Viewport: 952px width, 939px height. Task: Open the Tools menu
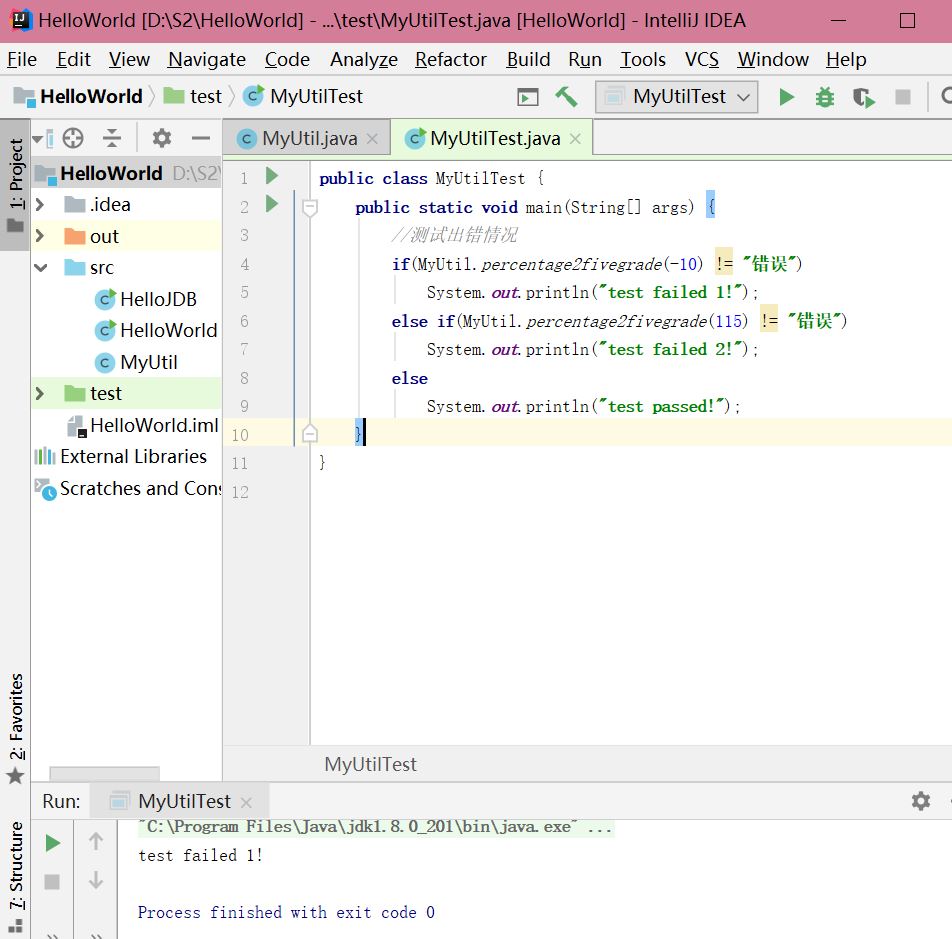[643, 59]
